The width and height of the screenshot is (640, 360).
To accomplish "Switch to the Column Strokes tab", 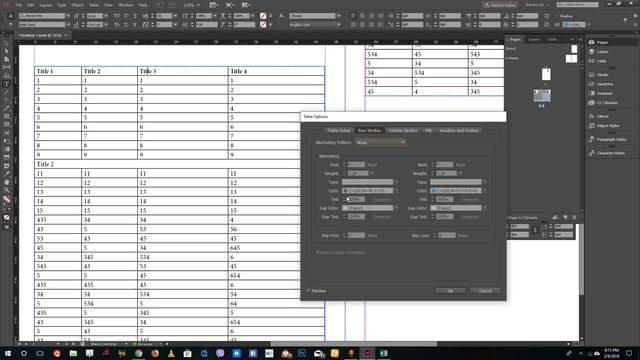I will pos(403,131).
